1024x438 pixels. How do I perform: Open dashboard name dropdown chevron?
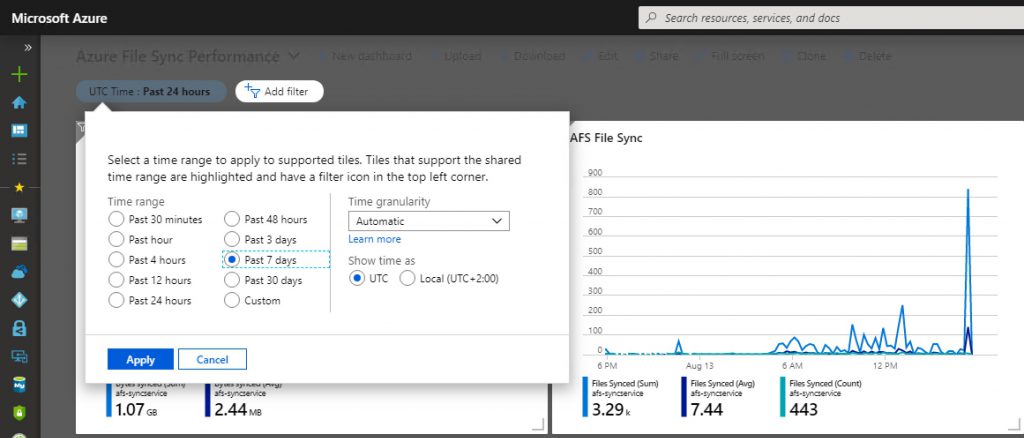[x=294, y=56]
